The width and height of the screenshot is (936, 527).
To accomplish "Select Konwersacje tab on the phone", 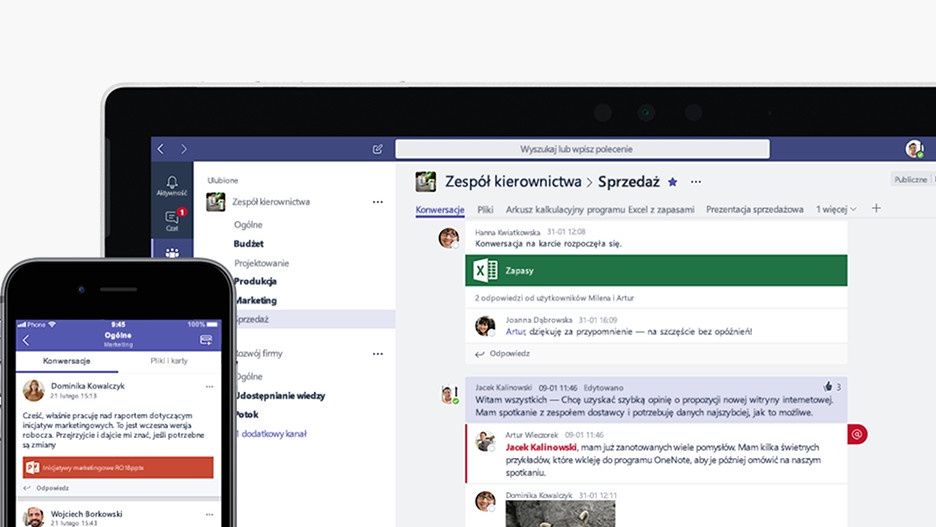I will 67,361.
